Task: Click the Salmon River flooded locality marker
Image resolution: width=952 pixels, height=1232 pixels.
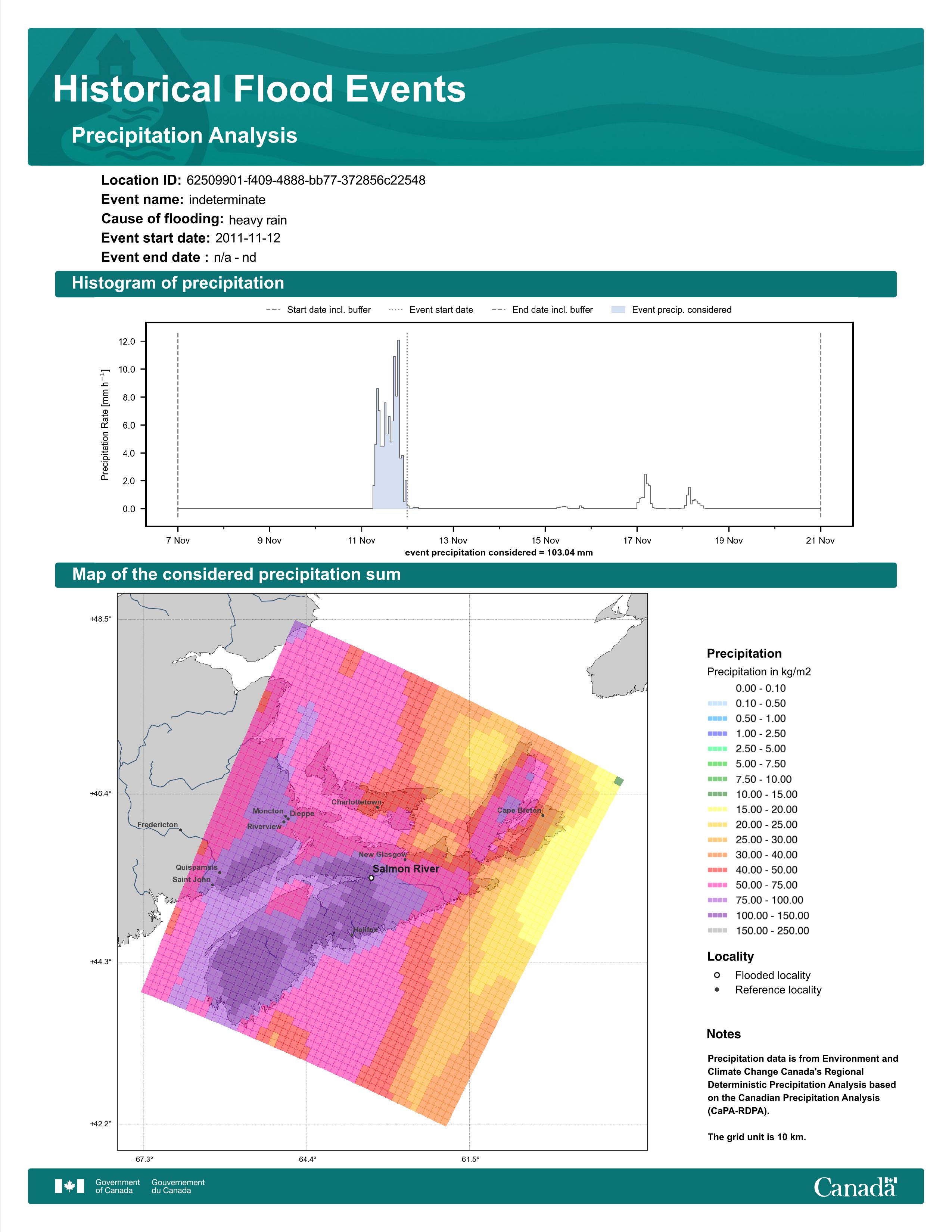Action: point(371,878)
